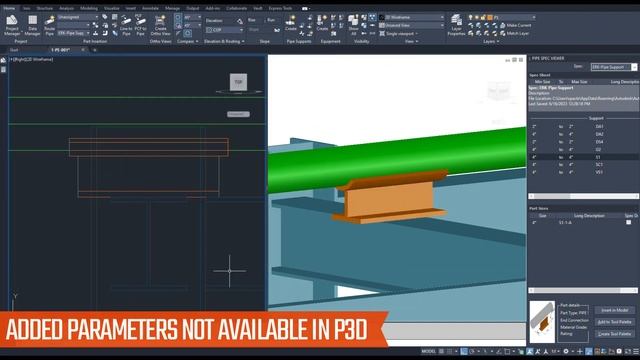Switch to the Structure ribbon tab
This screenshot has height=360, width=640.
click(x=44, y=8)
